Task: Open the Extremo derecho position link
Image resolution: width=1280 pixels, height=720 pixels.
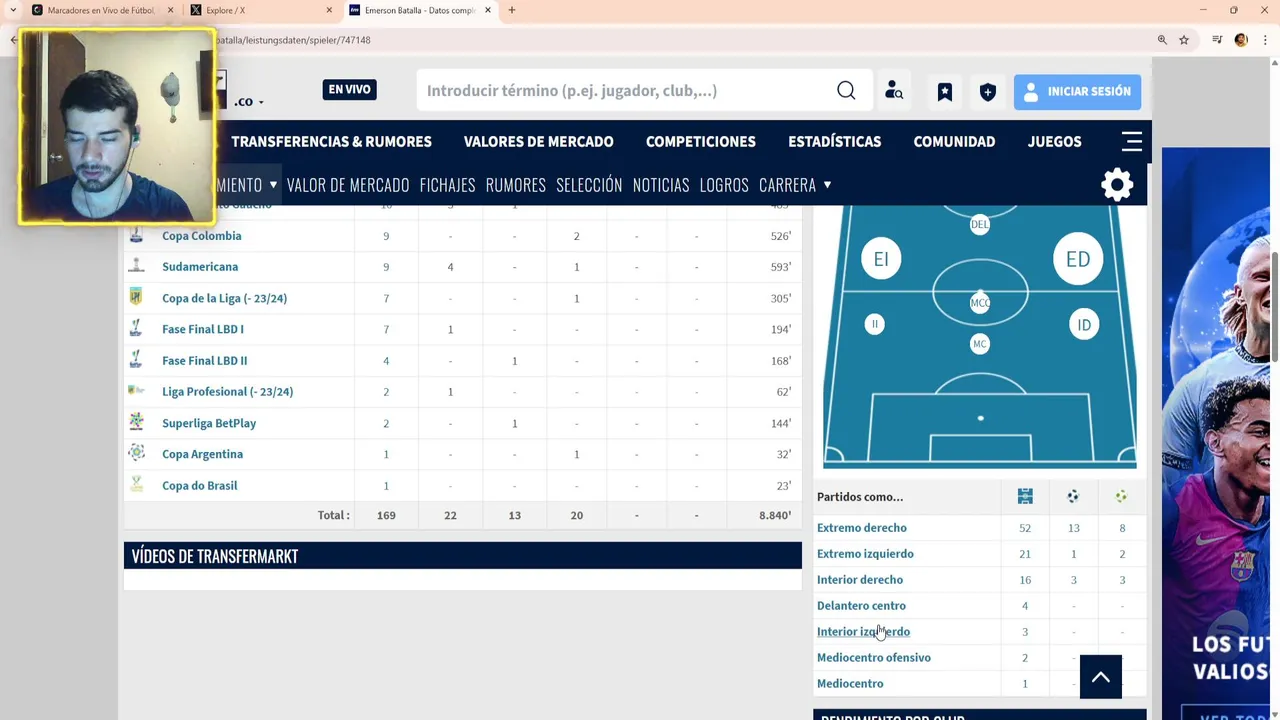Action: pyautogui.click(x=861, y=527)
